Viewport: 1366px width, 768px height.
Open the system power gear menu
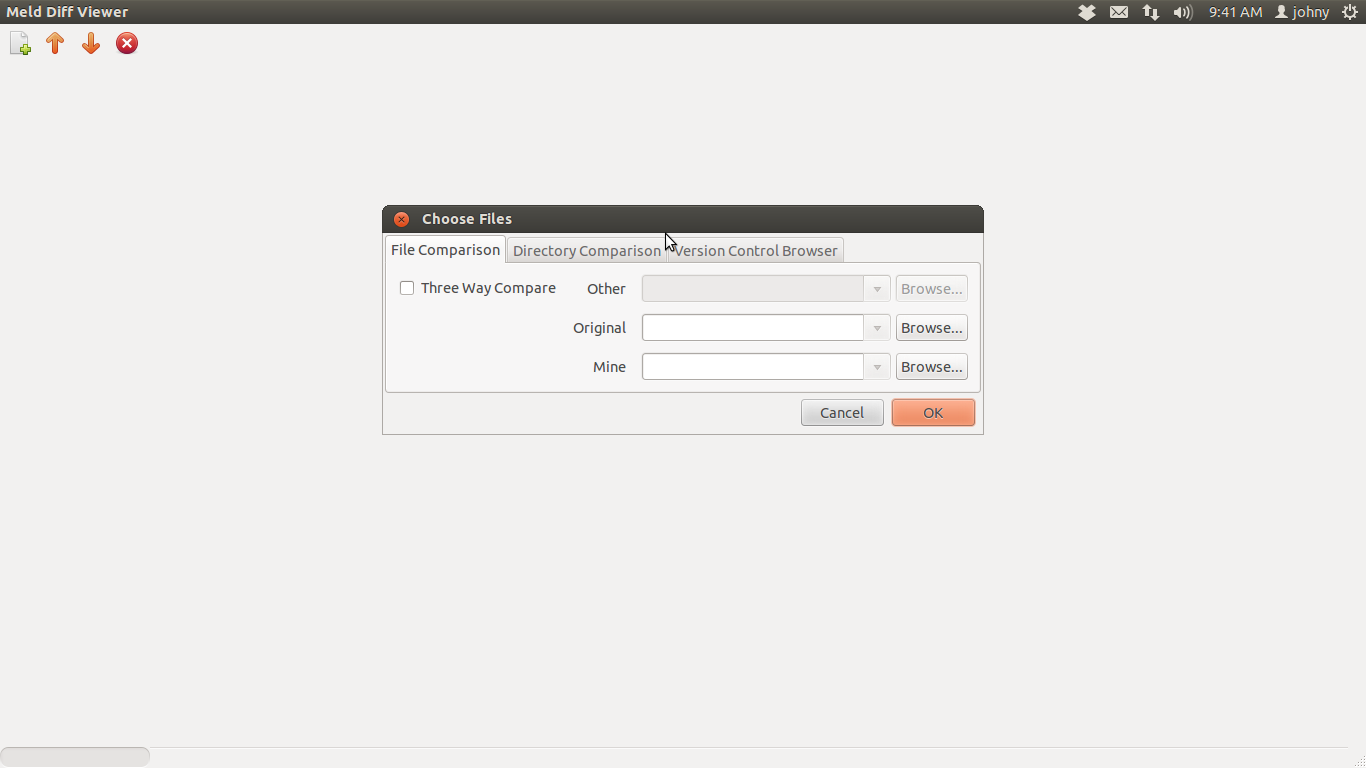(1349, 12)
